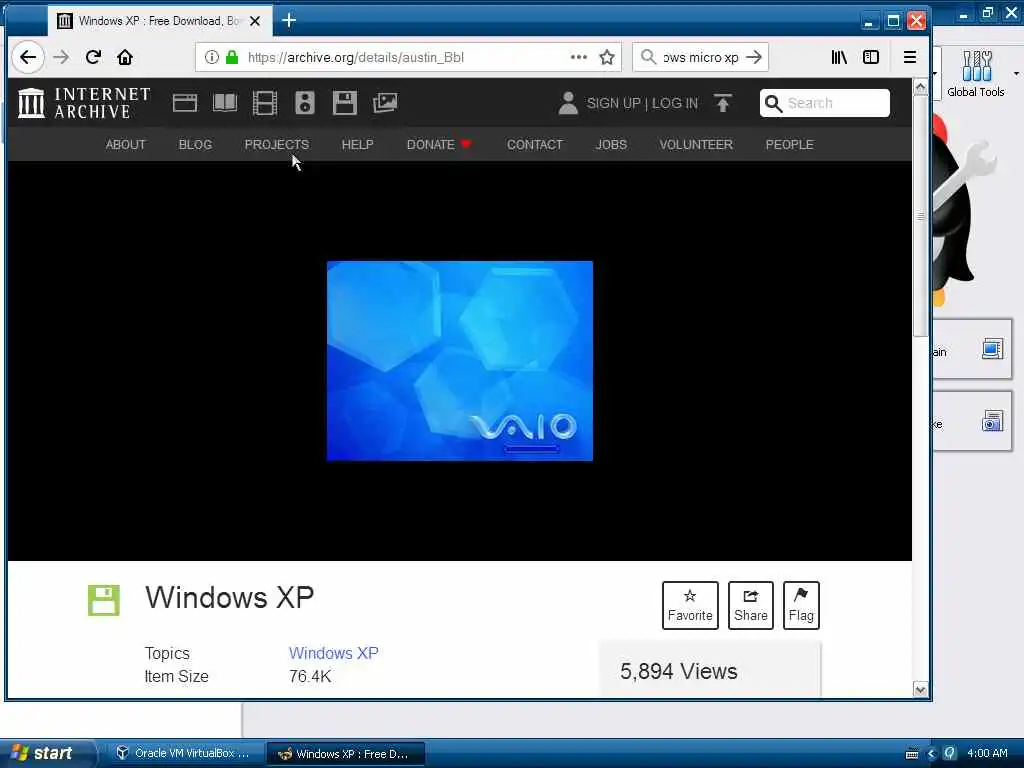Toggle the Firefox sidebar view icon

pyautogui.click(x=871, y=57)
